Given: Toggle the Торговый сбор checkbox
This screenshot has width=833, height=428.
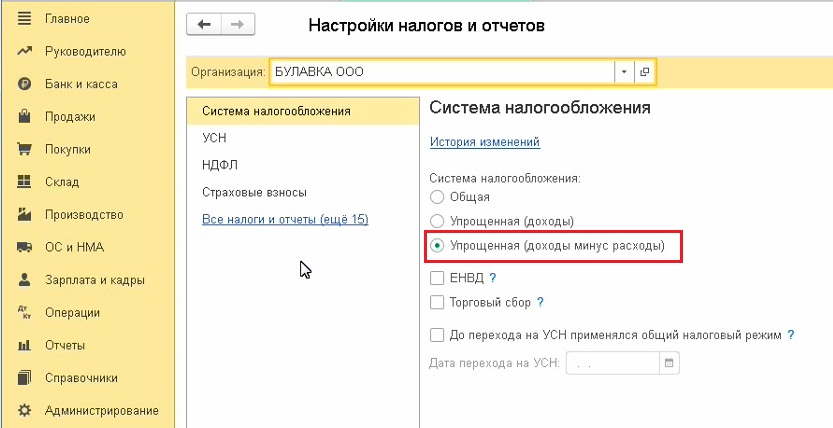Looking at the screenshot, I should click(436, 302).
